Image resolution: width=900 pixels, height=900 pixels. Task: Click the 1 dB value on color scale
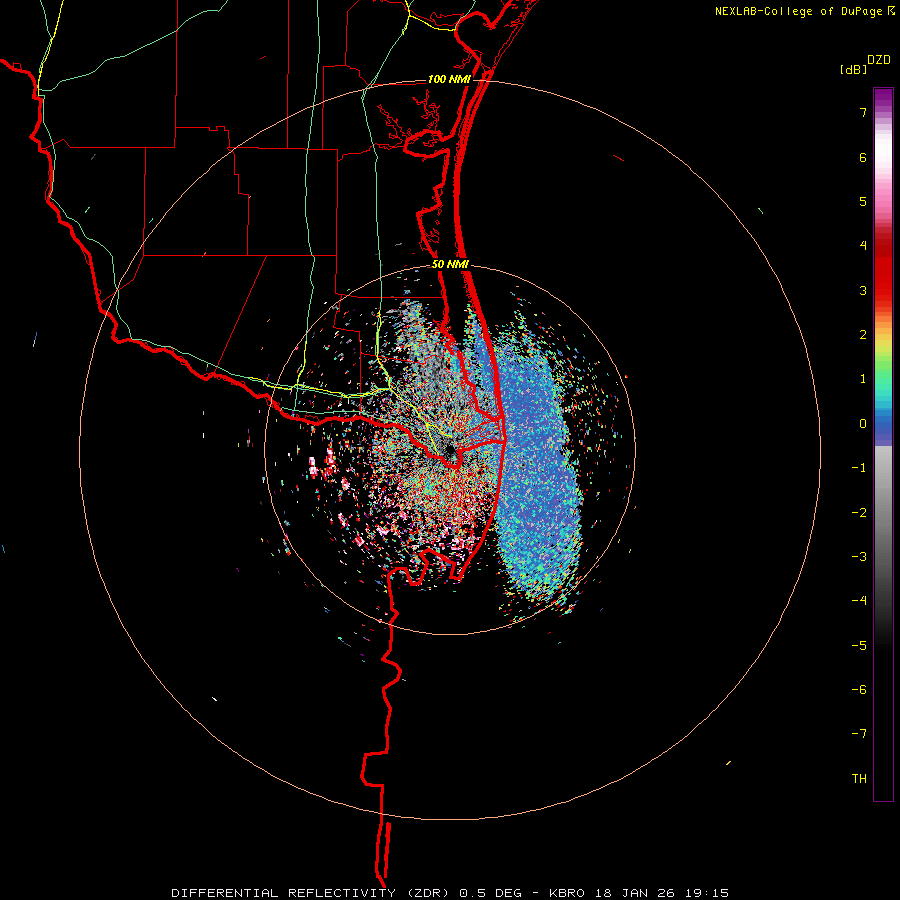point(863,379)
